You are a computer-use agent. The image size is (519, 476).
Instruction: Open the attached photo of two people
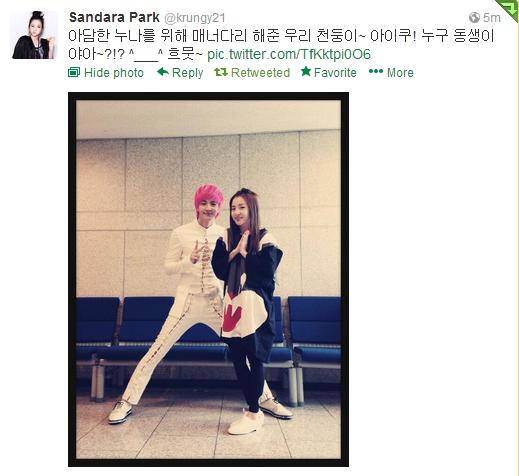[208, 279]
